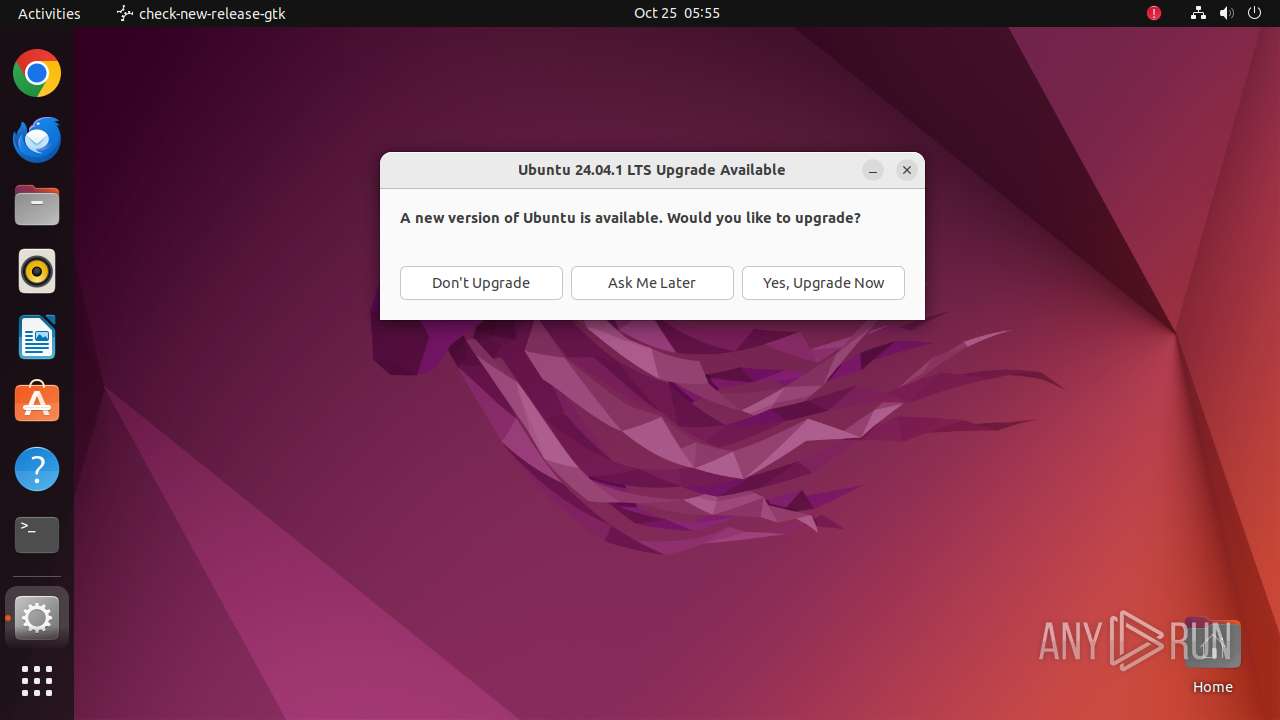Open Rhythmbox music player in dock
The width and height of the screenshot is (1280, 720).
click(x=37, y=271)
